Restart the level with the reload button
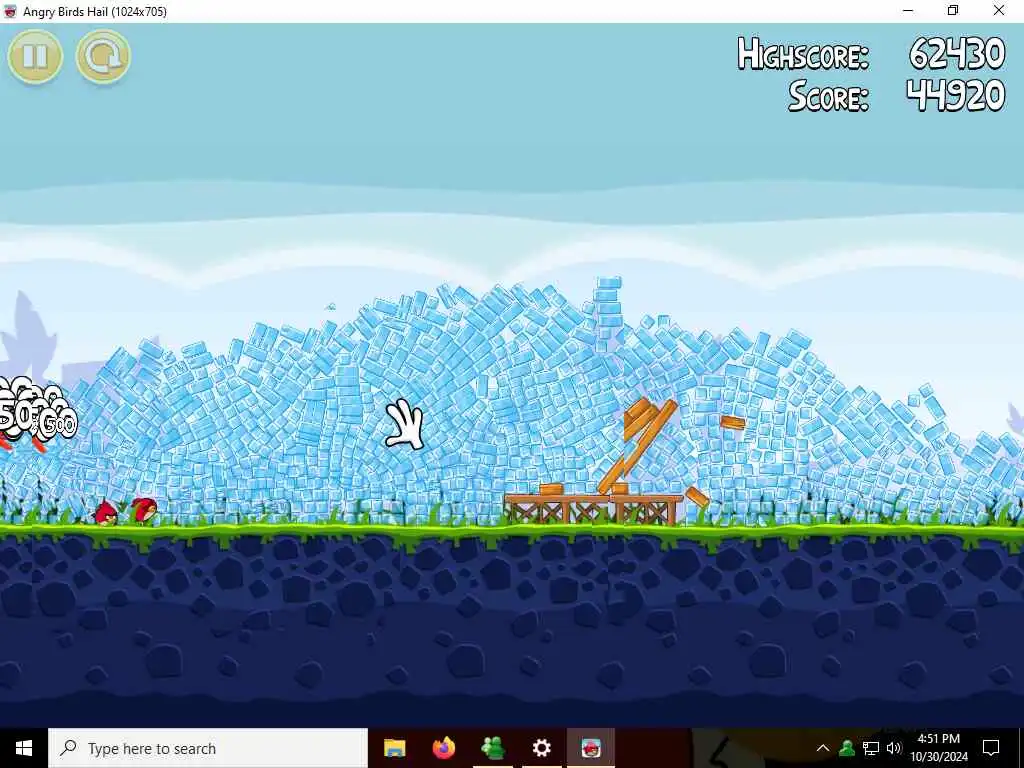The width and height of the screenshot is (1024, 768). (103, 57)
